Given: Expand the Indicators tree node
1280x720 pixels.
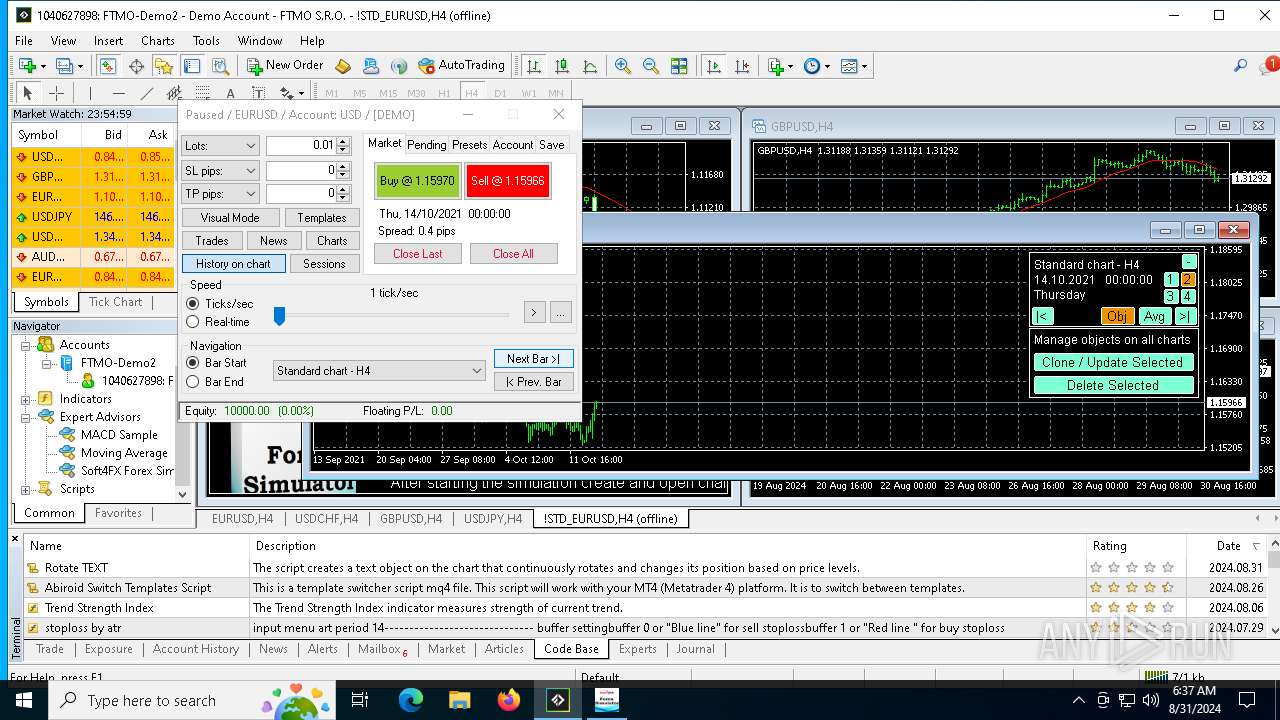Looking at the screenshot, I should tap(26, 399).
